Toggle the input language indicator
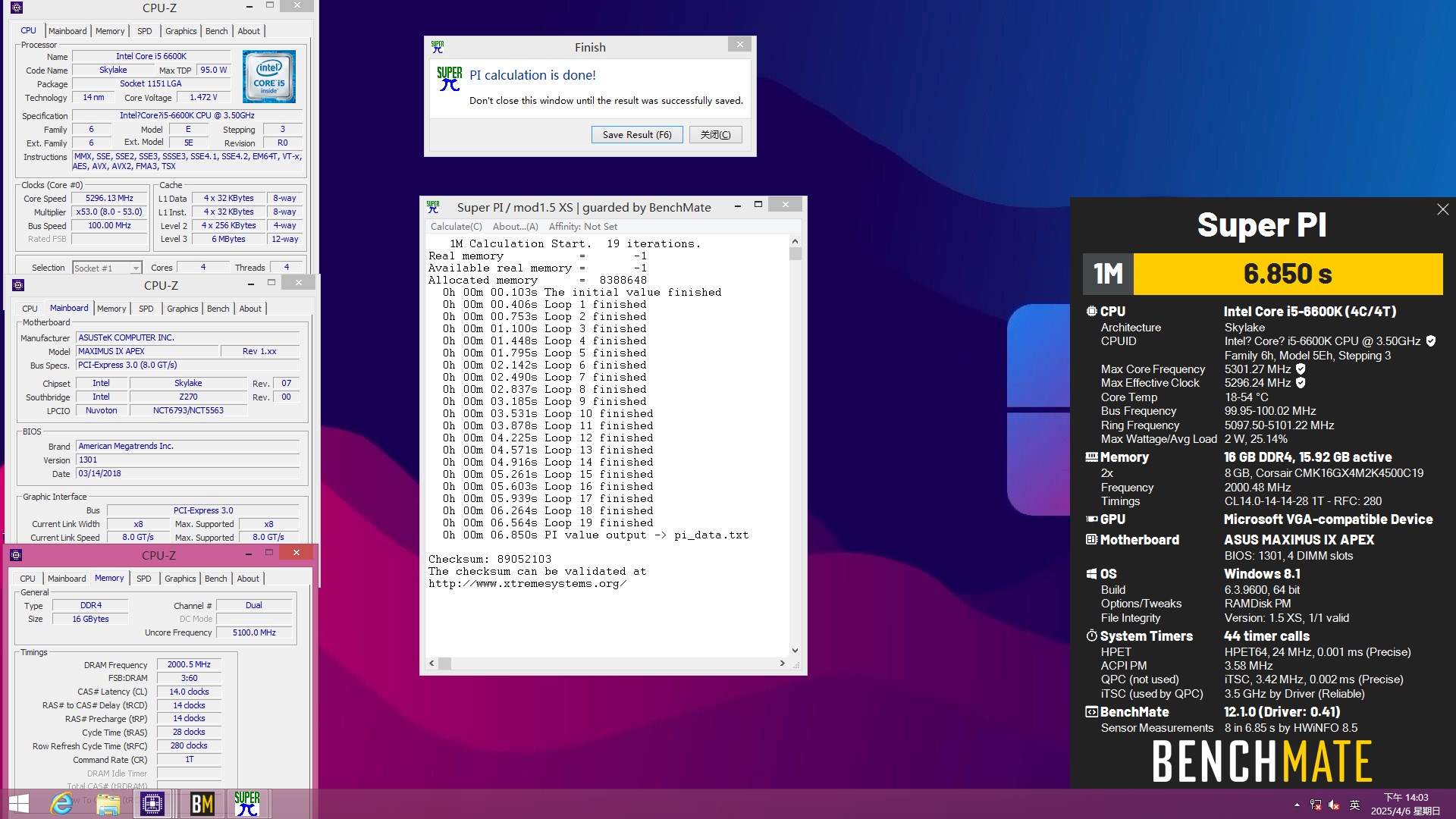This screenshot has height=819, width=1456. pyautogui.click(x=1354, y=805)
